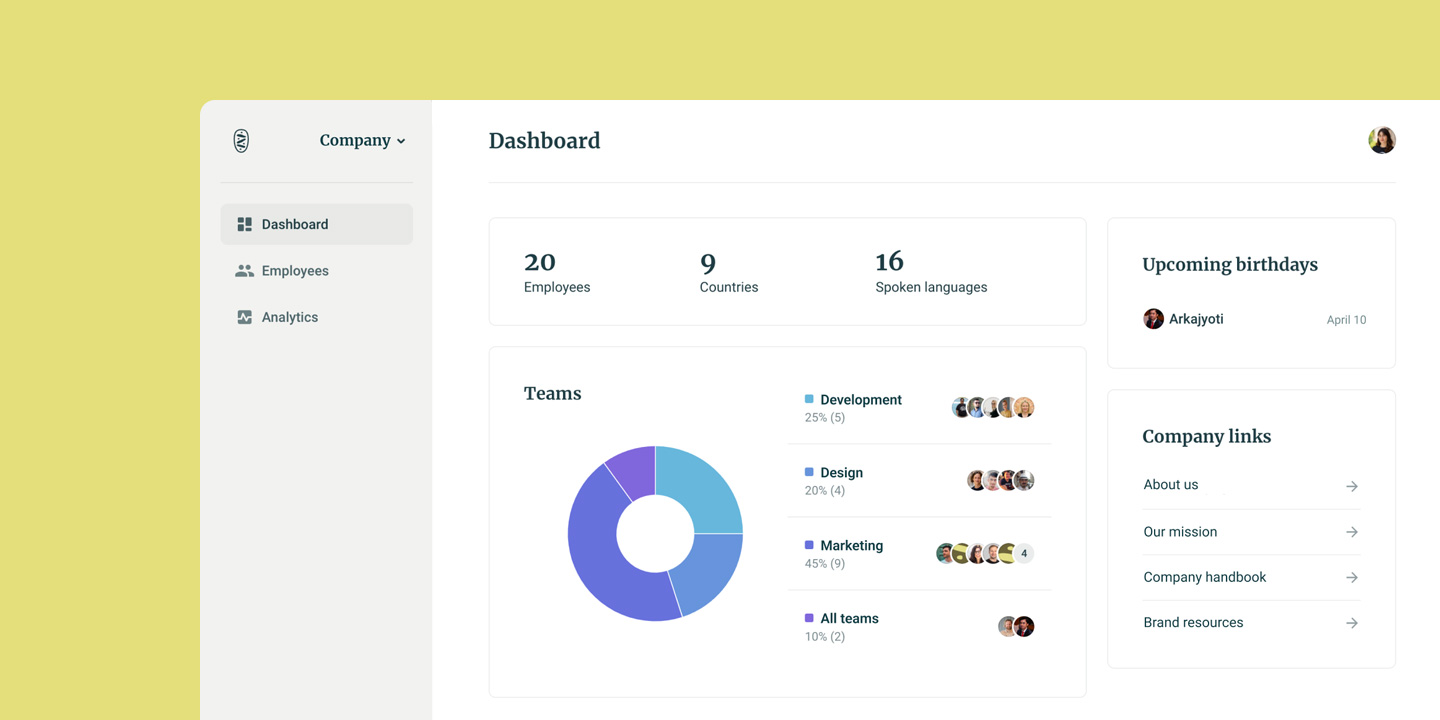The width and height of the screenshot is (1440, 720).
Task: Open the Company handbook link
Action: 1205,577
